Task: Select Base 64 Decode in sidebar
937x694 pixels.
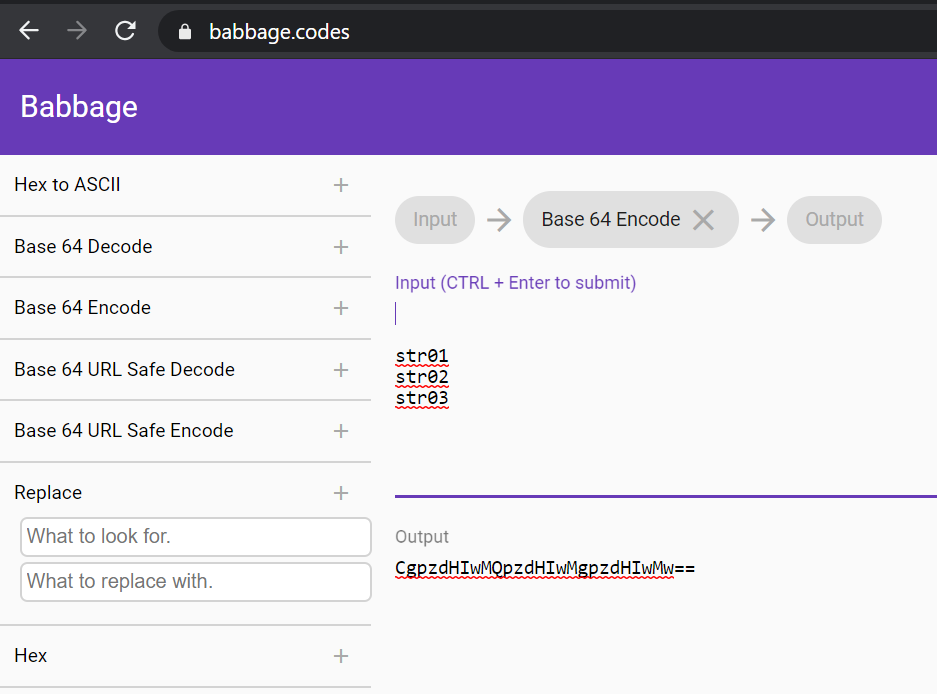Action: tap(83, 246)
